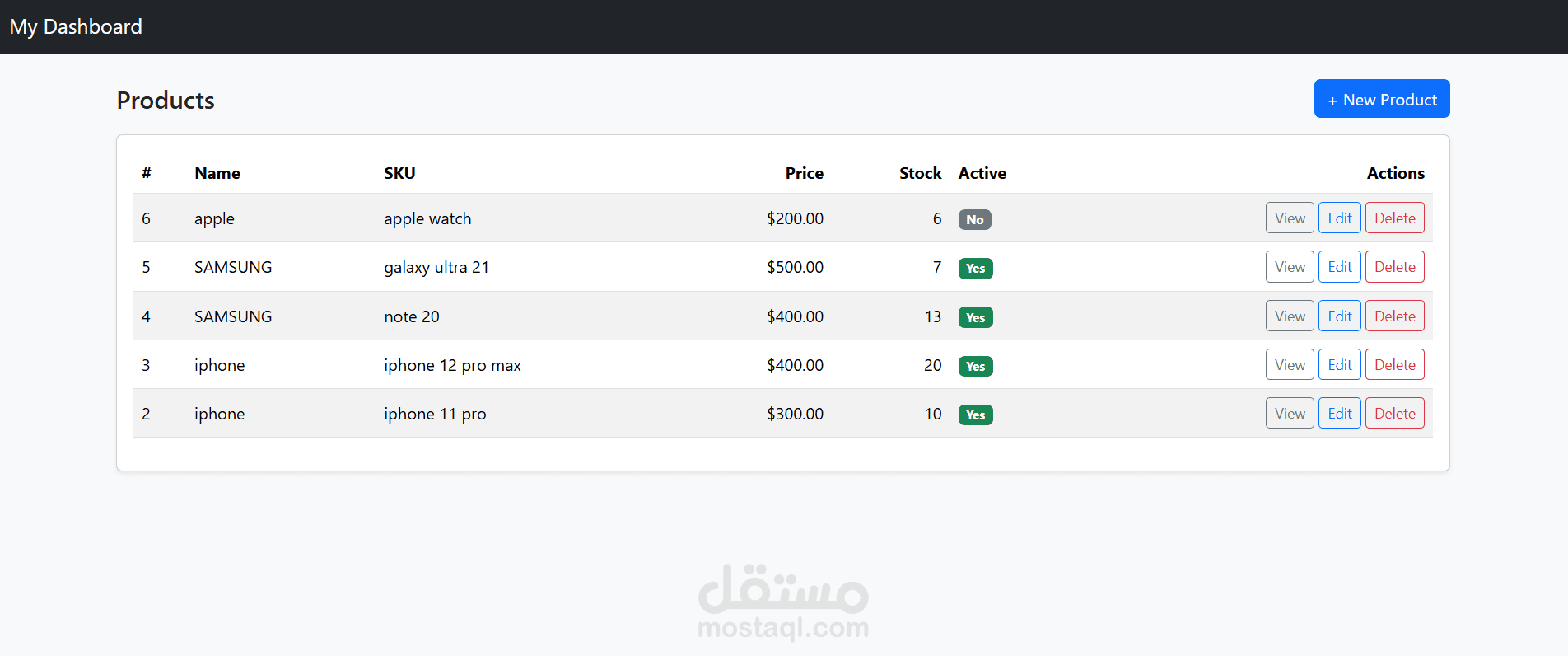Click the SKU column header
This screenshot has height=656, width=1568.
[399, 173]
